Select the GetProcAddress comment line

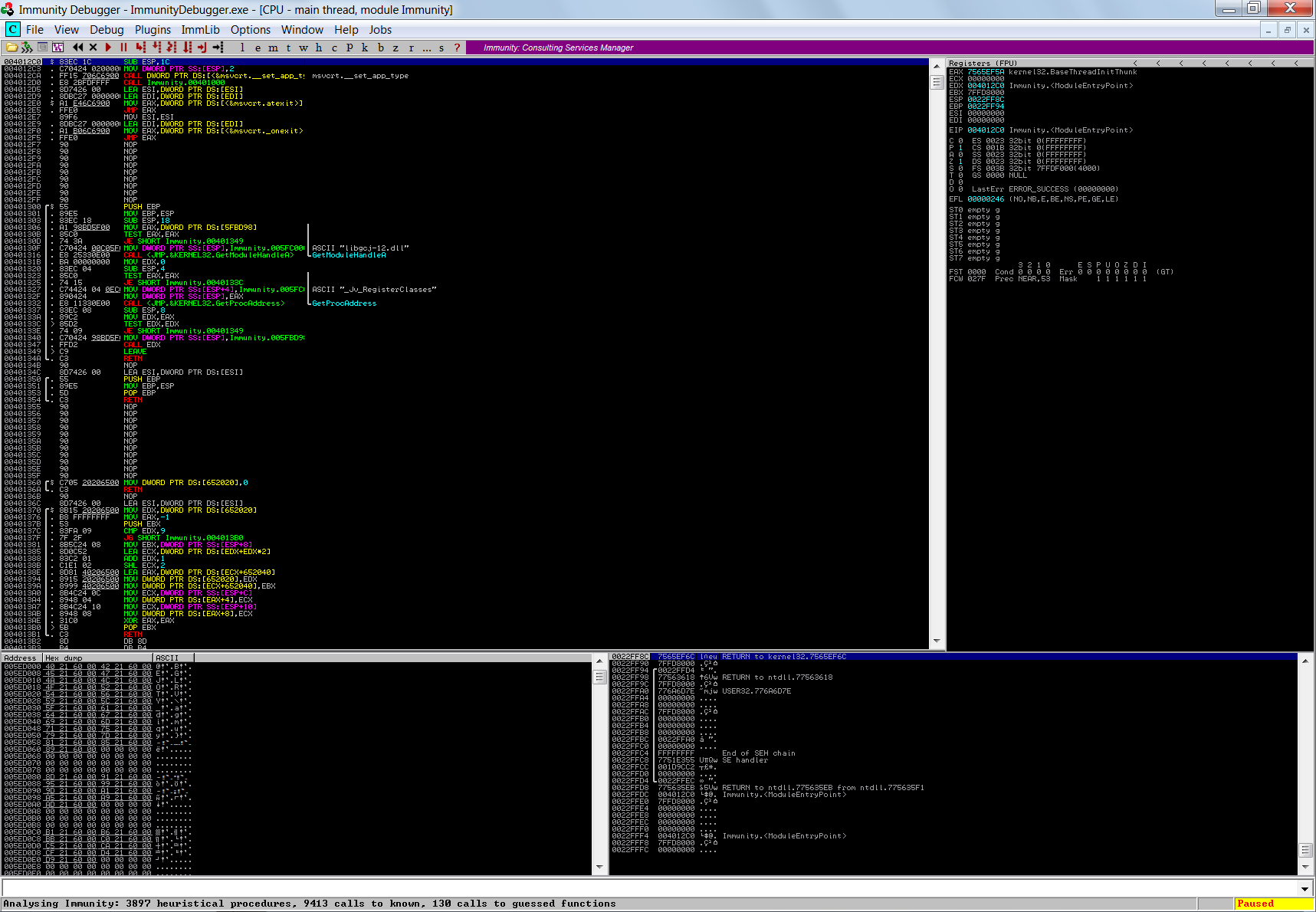click(344, 303)
